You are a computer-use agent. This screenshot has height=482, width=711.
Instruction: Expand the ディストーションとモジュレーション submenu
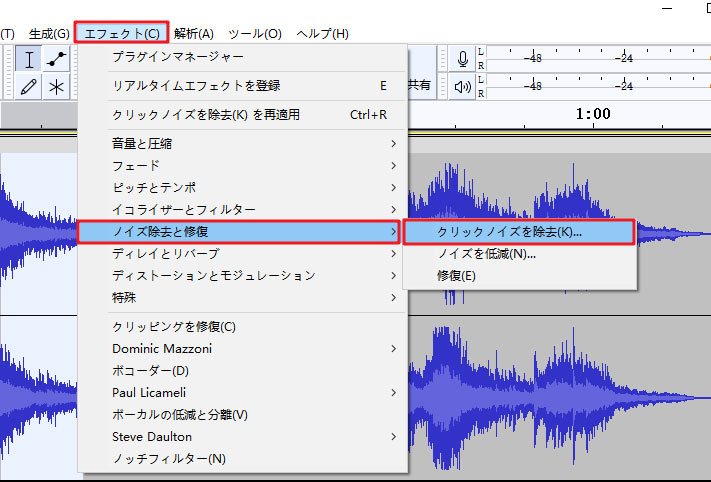[243, 276]
